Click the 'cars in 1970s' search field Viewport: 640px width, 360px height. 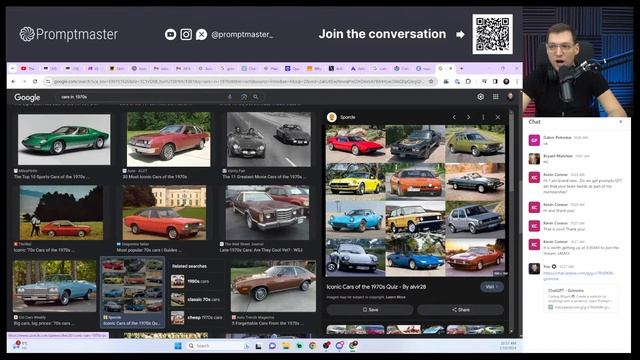(x=141, y=97)
